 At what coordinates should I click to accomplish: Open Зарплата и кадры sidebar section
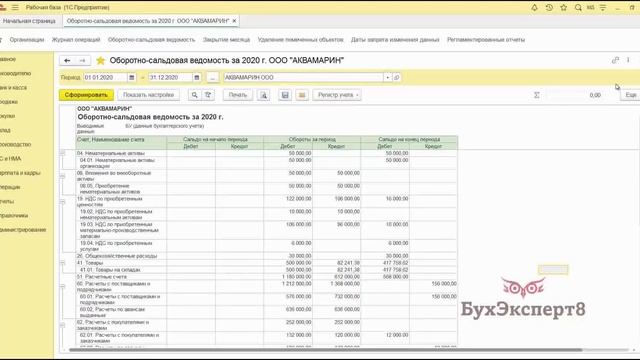coord(20,173)
